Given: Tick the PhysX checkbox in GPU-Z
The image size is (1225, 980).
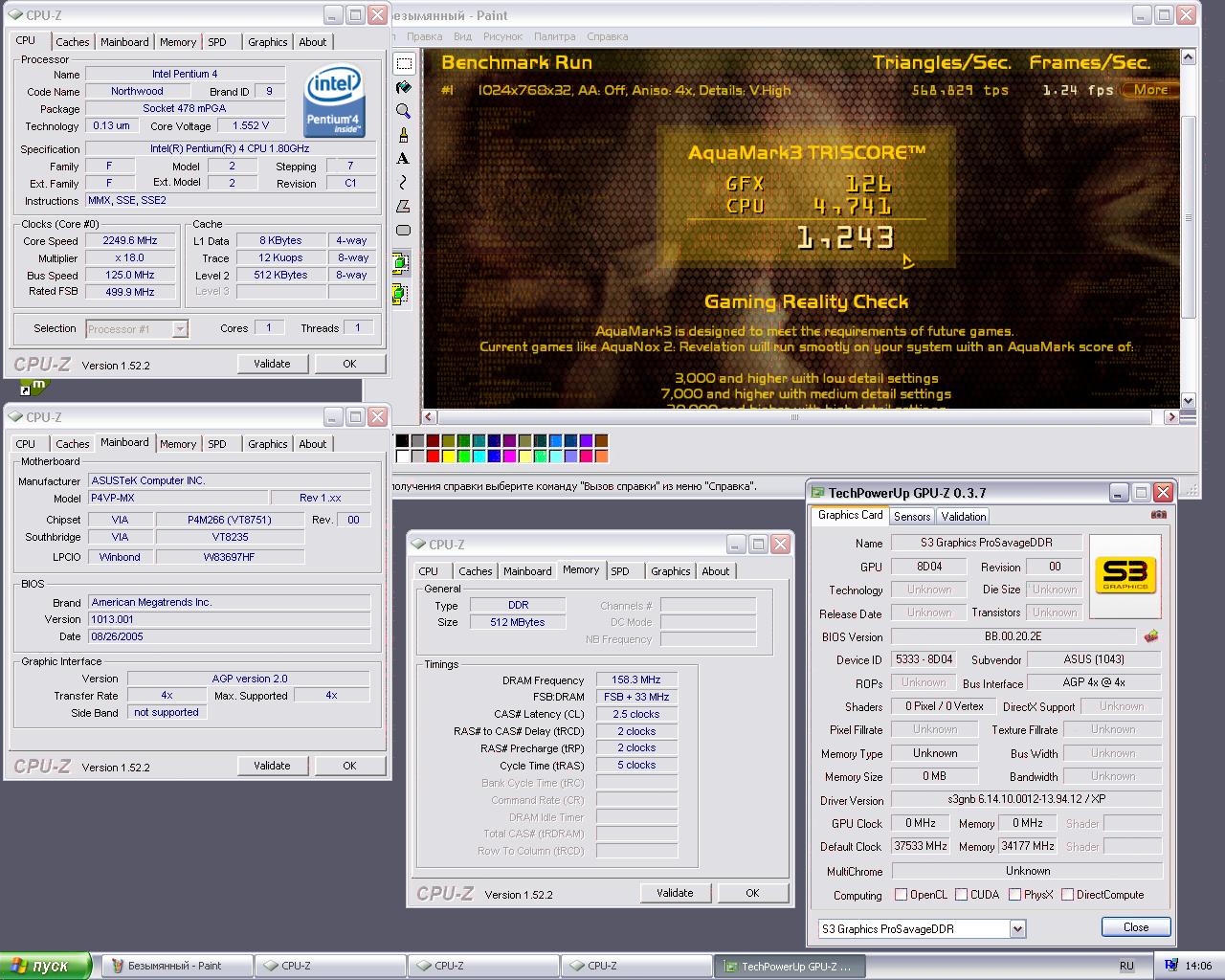Looking at the screenshot, I should pyautogui.click(x=1014, y=895).
